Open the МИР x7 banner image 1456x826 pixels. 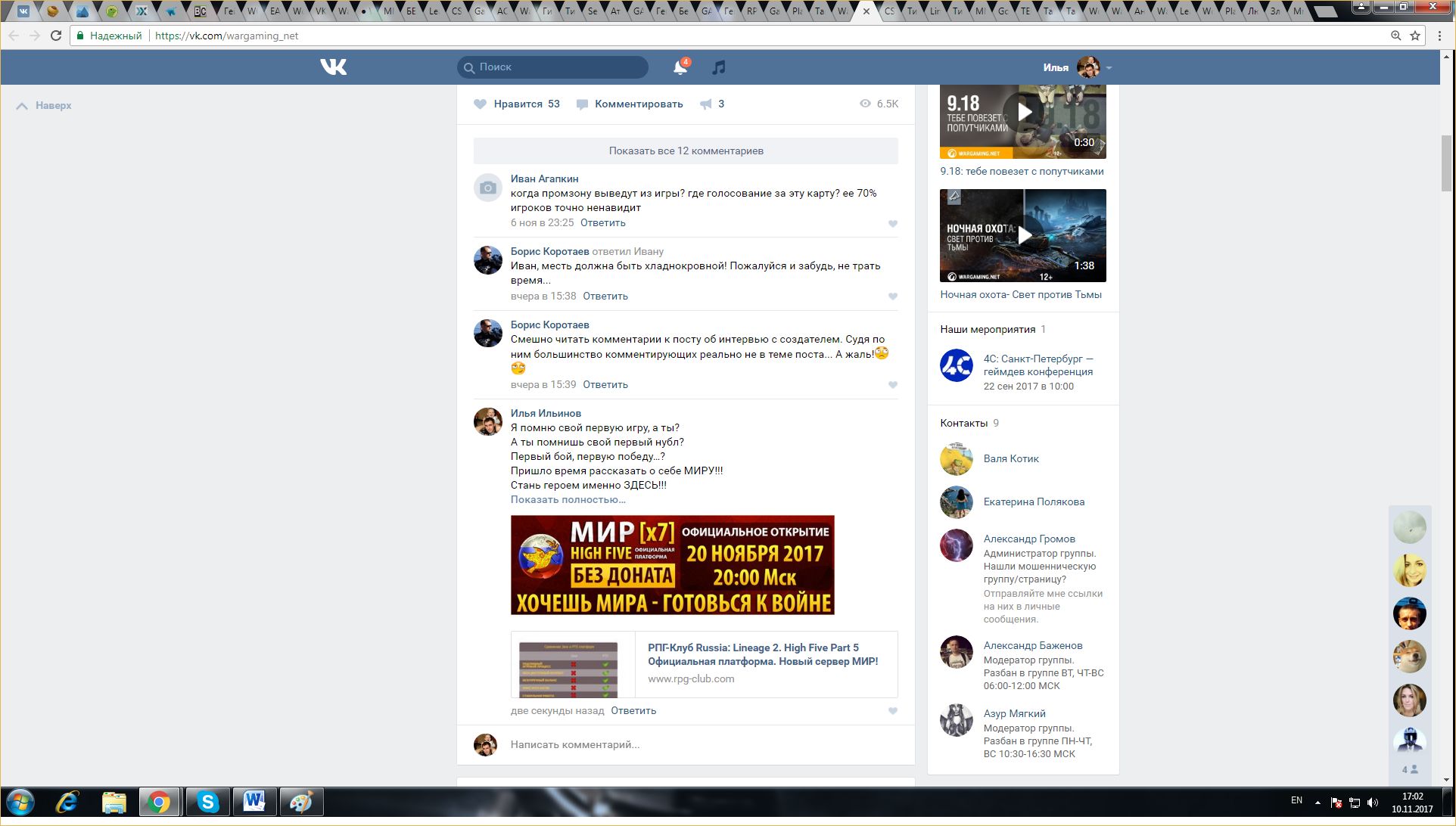click(672, 565)
